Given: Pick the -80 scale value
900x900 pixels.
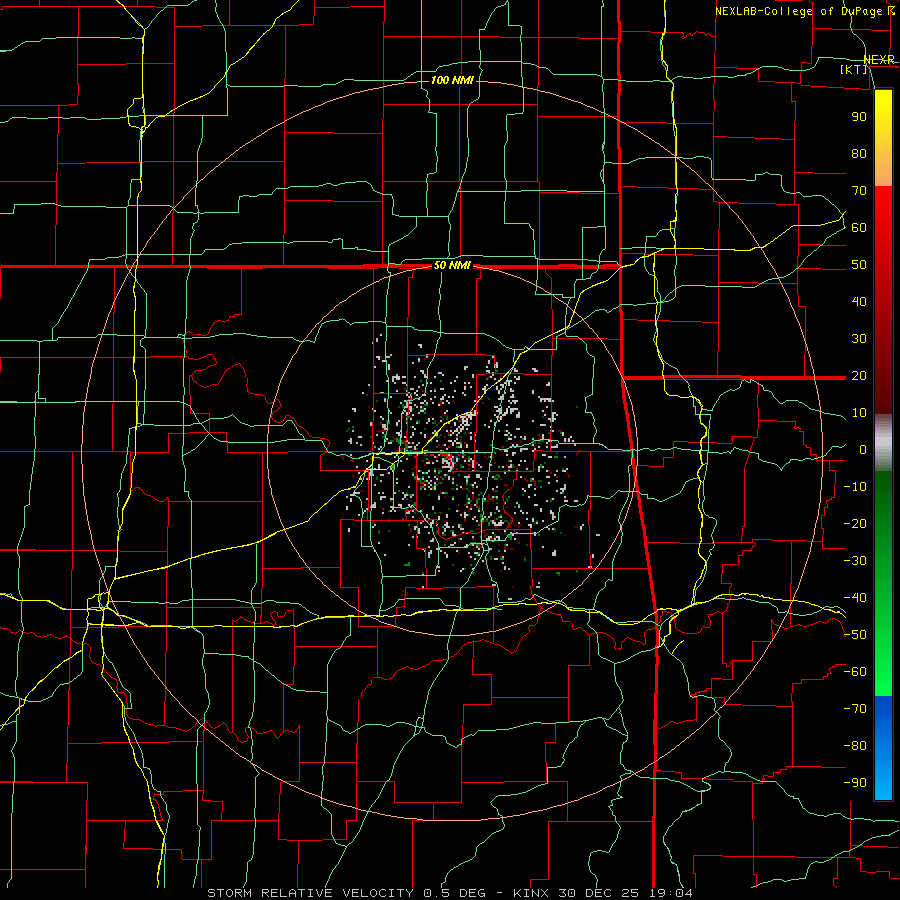Looking at the screenshot, I should [x=855, y=746].
